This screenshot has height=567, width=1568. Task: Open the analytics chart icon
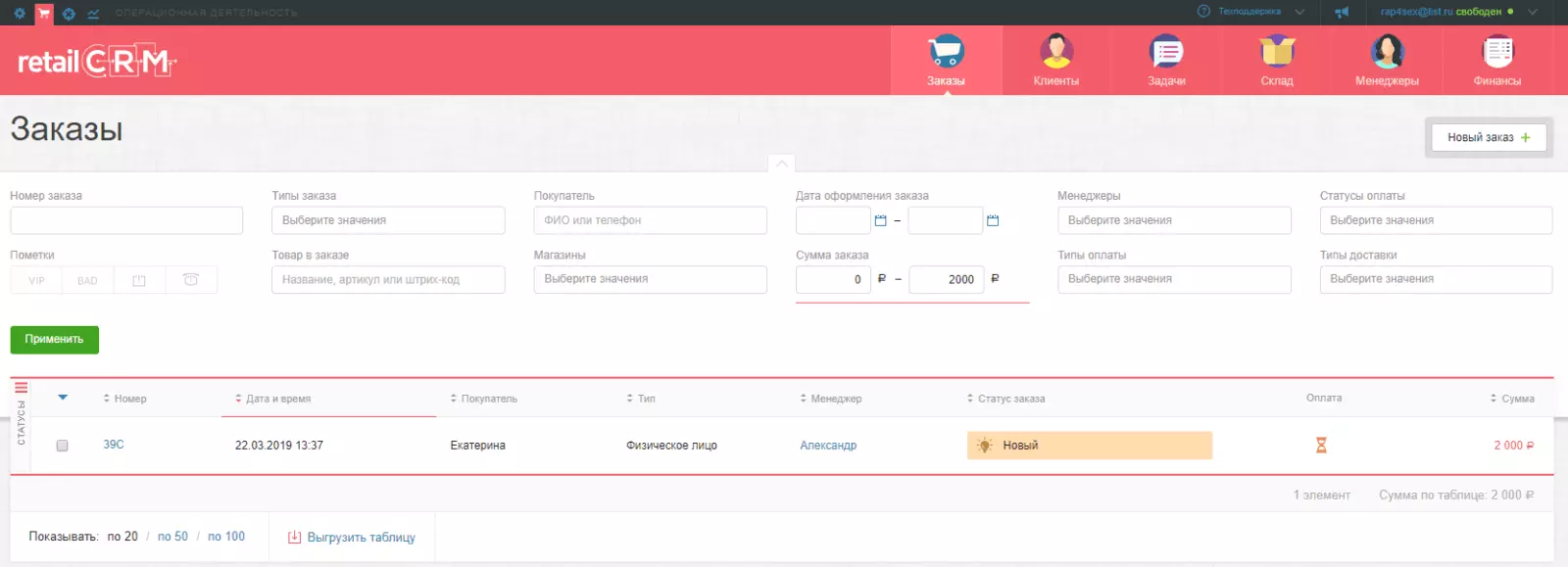point(93,13)
